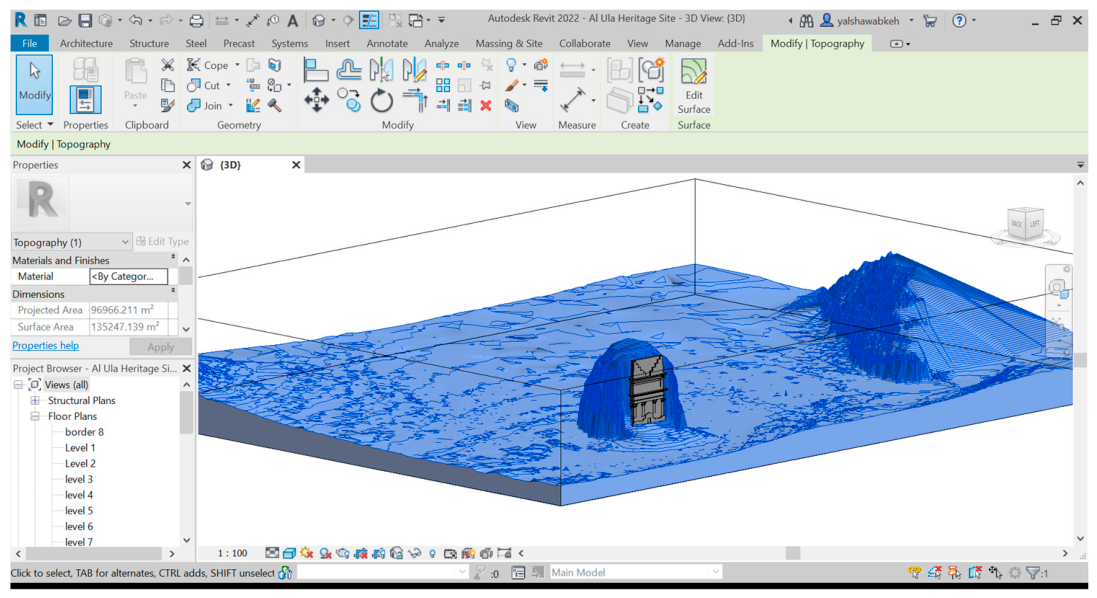Go to the Annotate ribbon tab
The height and width of the screenshot is (598, 1097).
tap(387, 43)
